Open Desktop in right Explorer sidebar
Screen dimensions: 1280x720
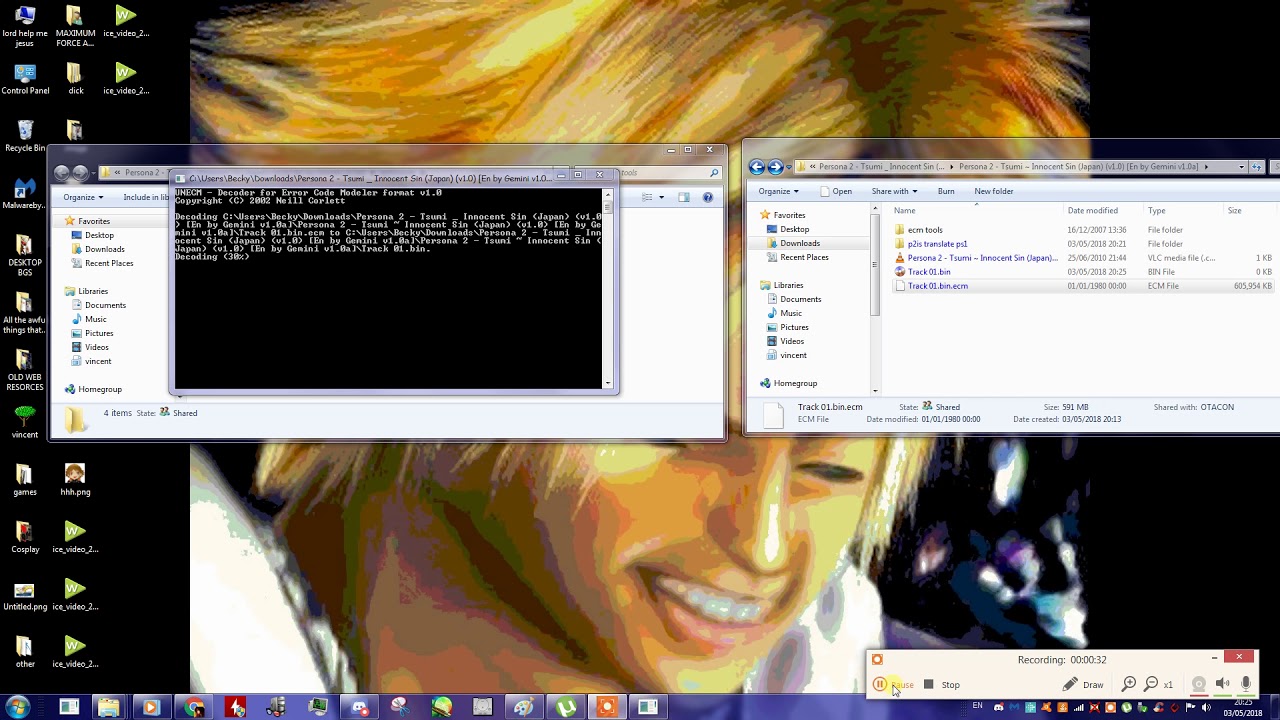pos(794,229)
